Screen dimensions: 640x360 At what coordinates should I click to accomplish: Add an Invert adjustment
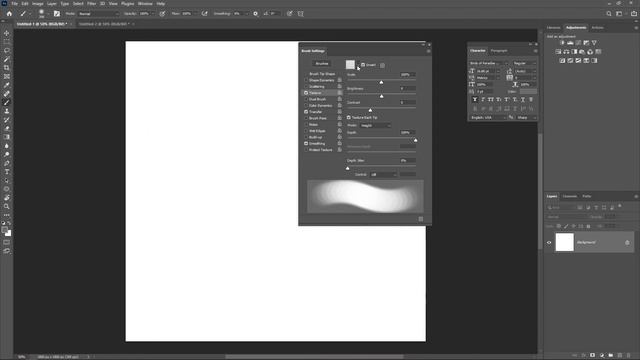(562, 60)
